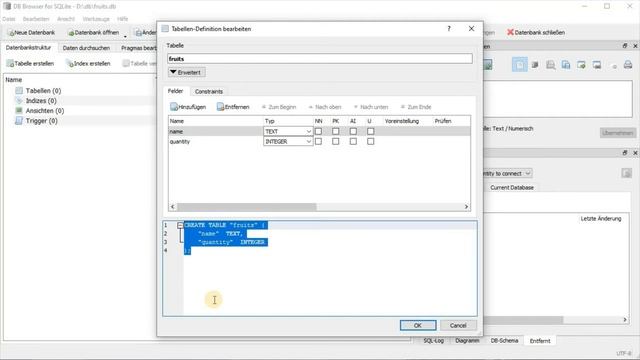Select the Entfernt bottom tab
Viewport: 640px width, 360px height.
pyautogui.click(x=540, y=340)
